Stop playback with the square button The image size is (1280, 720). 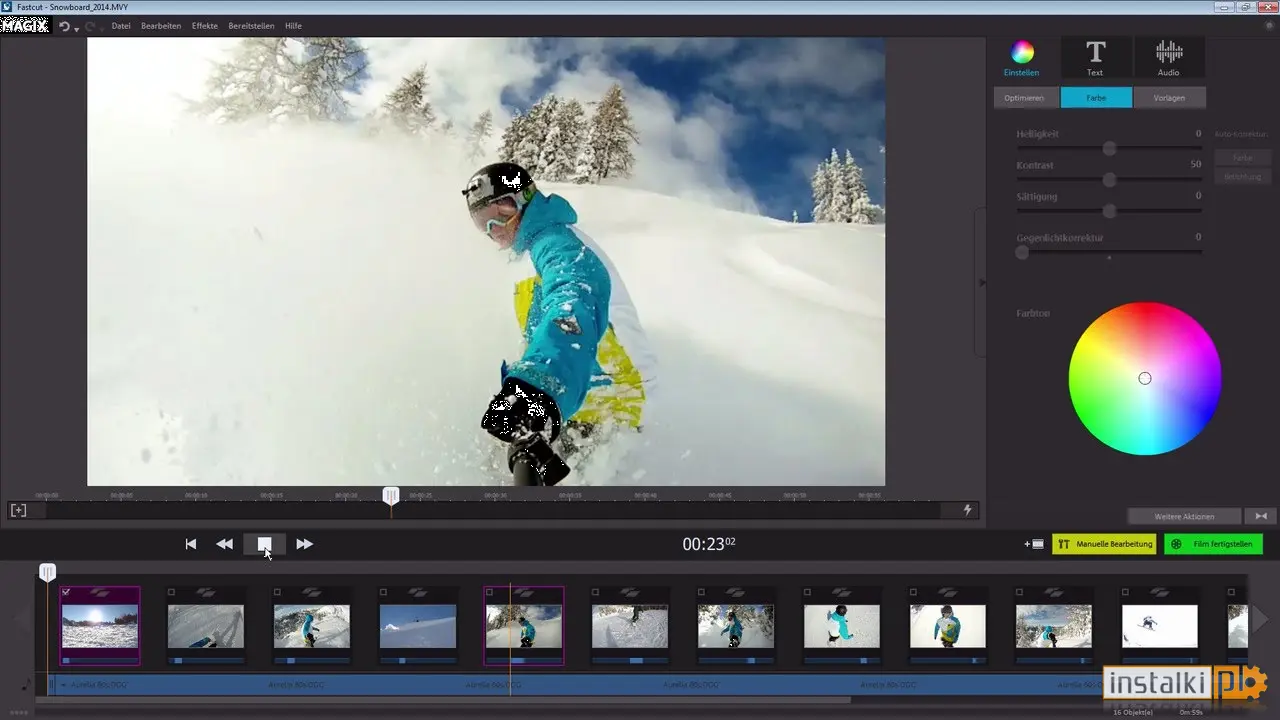pyautogui.click(x=264, y=544)
